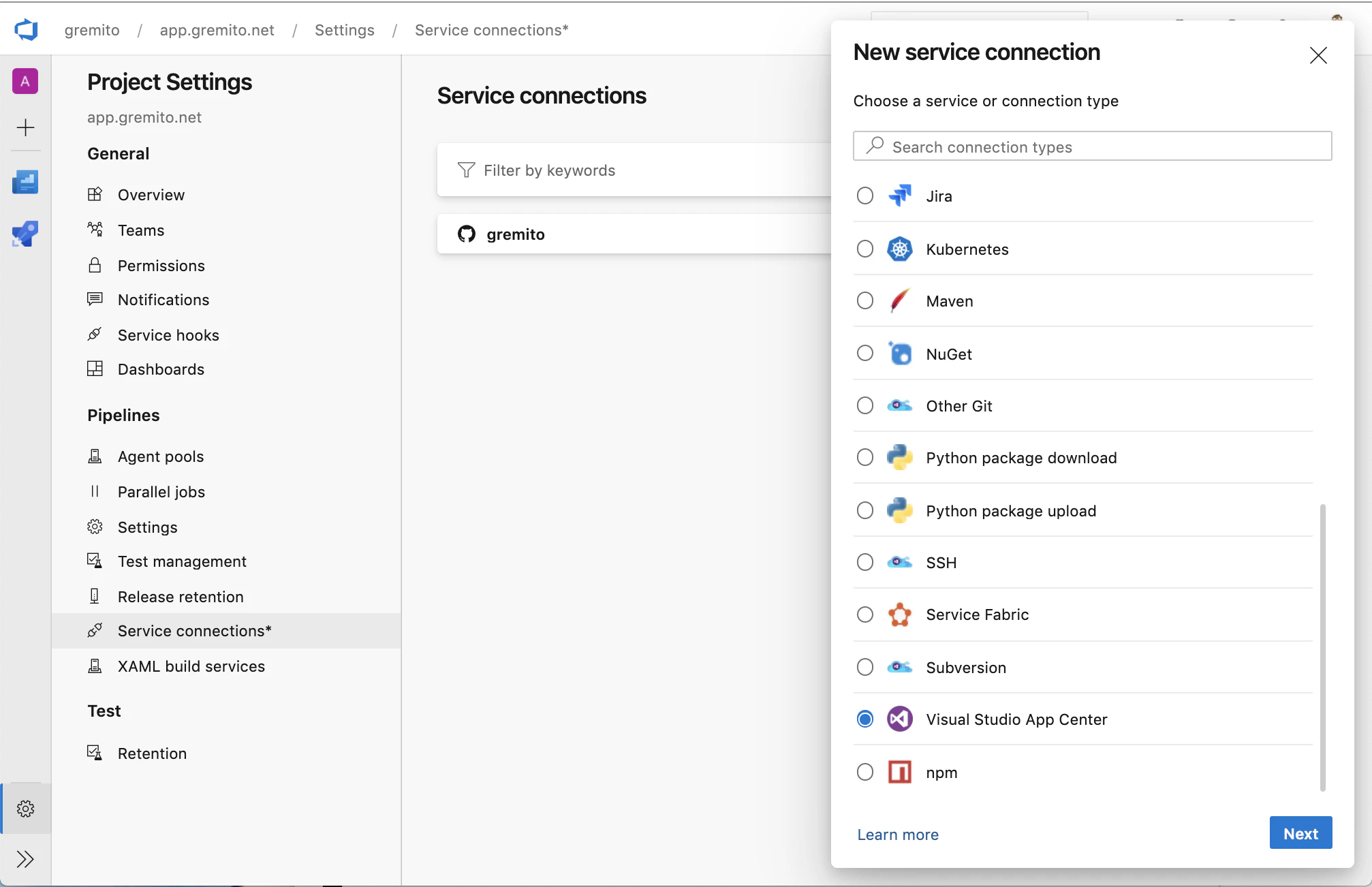Go to Settings breadcrumb
This screenshot has width=1372, height=887.
(x=345, y=30)
